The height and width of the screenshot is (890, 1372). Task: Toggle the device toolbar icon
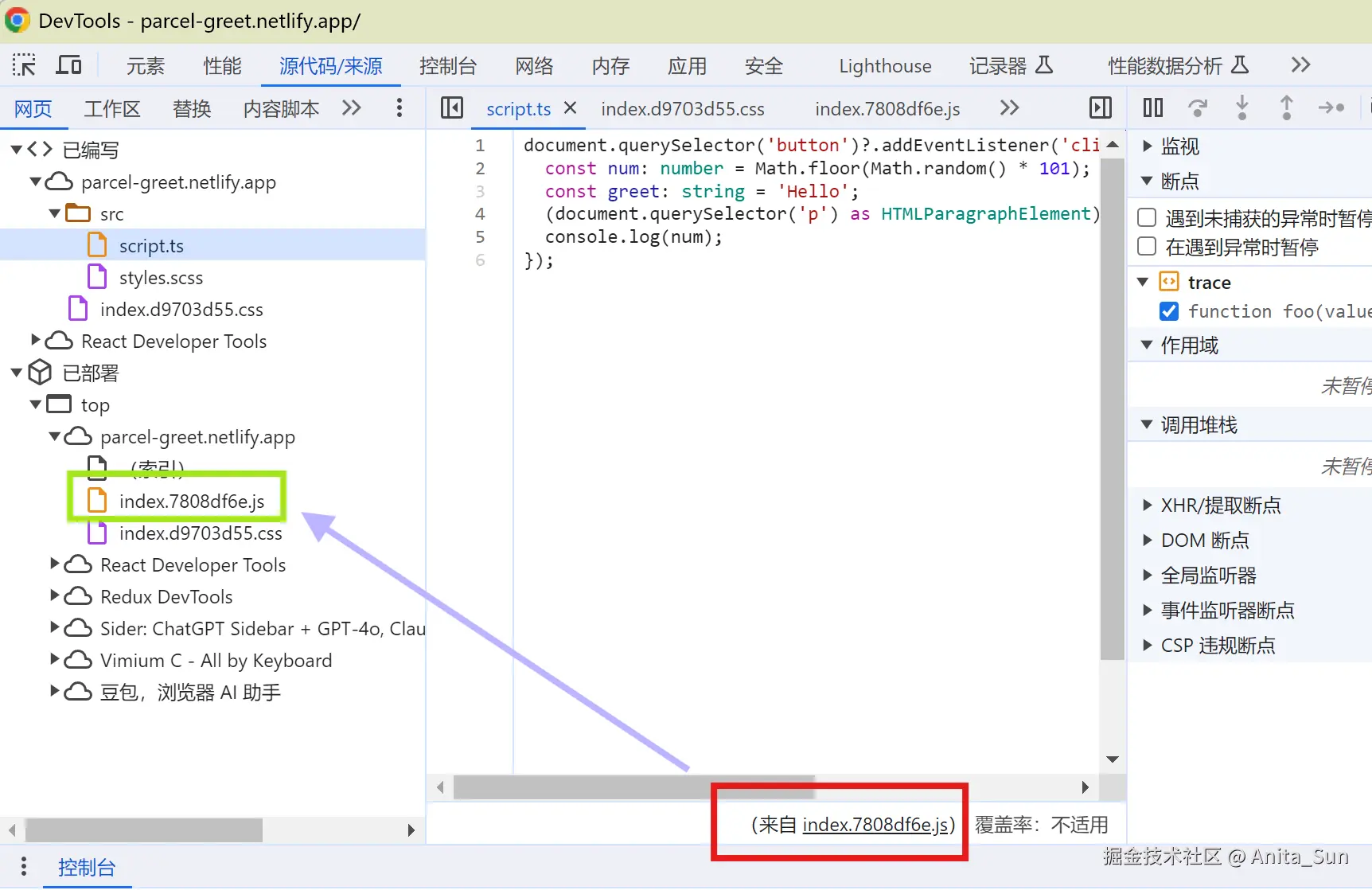coord(69,65)
